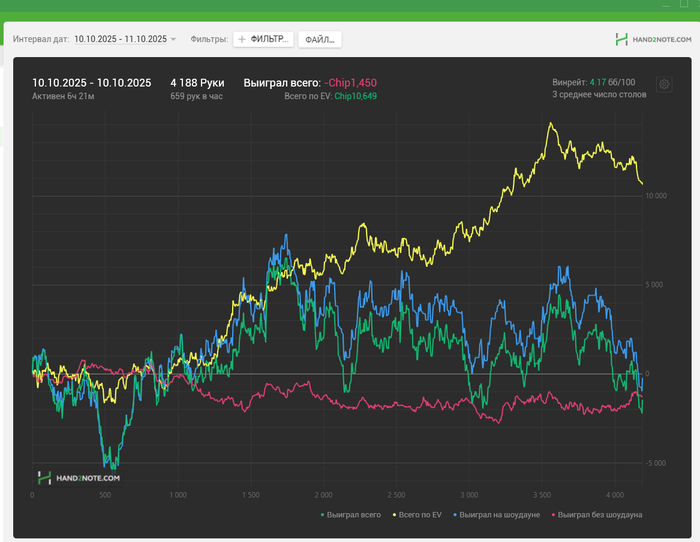Add a filter with the '+ ФИЛЬТР...' button
The width and height of the screenshot is (700, 542).
pos(264,39)
